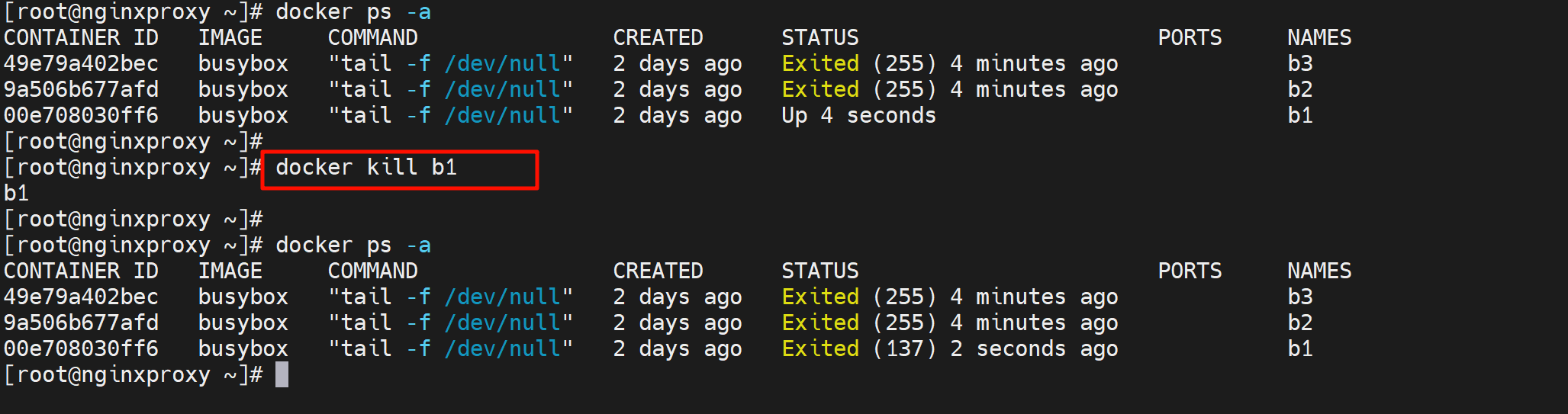This screenshot has height=414, width=1568.
Task: Click the PORTS column header in the top table
Action: click(x=1190, y=38)
